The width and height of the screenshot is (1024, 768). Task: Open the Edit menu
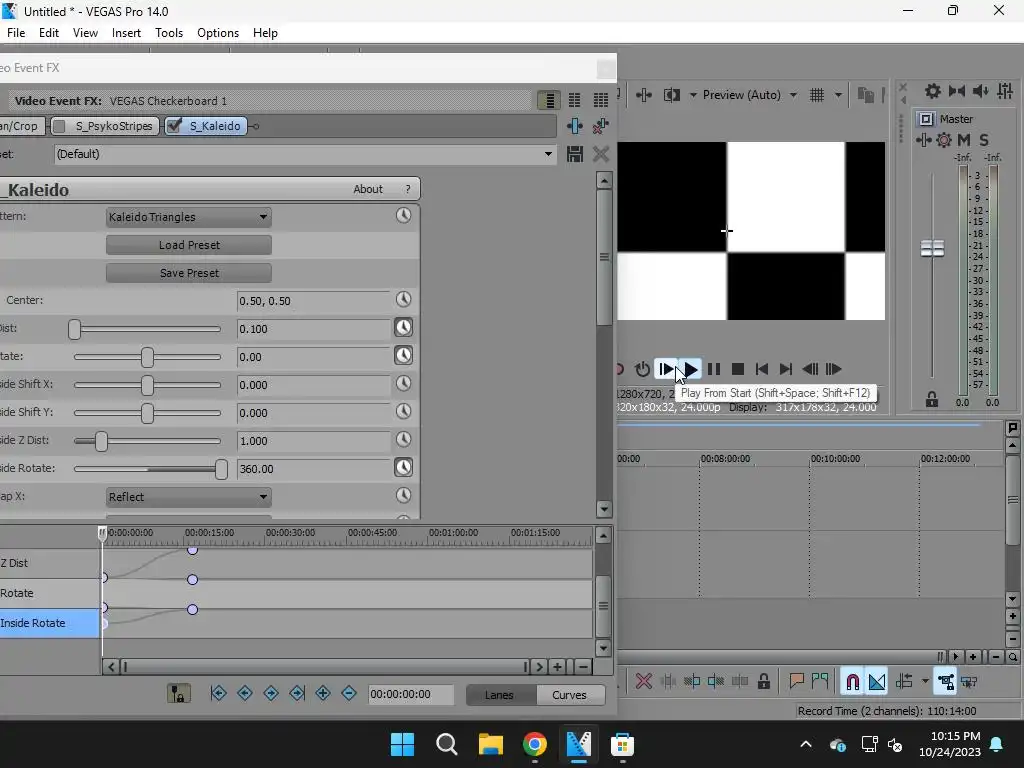point(49,33)
